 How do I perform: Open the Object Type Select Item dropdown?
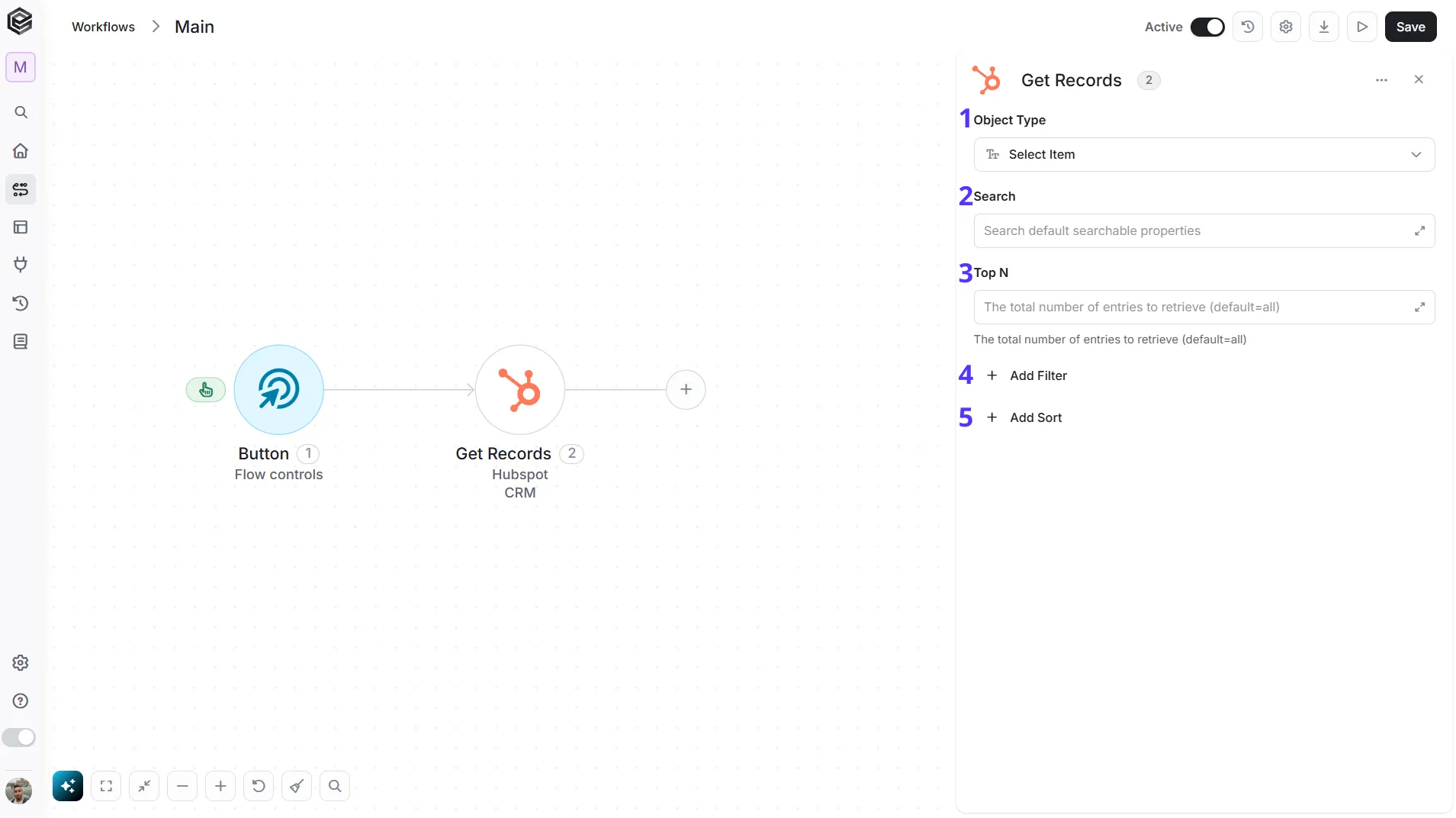[x=1204, y=154]
